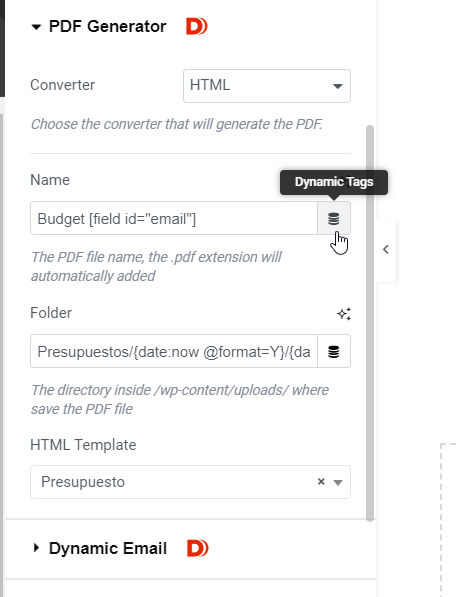Click the AI sparkle icon beside Folder
This screenshot has height=597, width=457.
[x=344, y=314]
